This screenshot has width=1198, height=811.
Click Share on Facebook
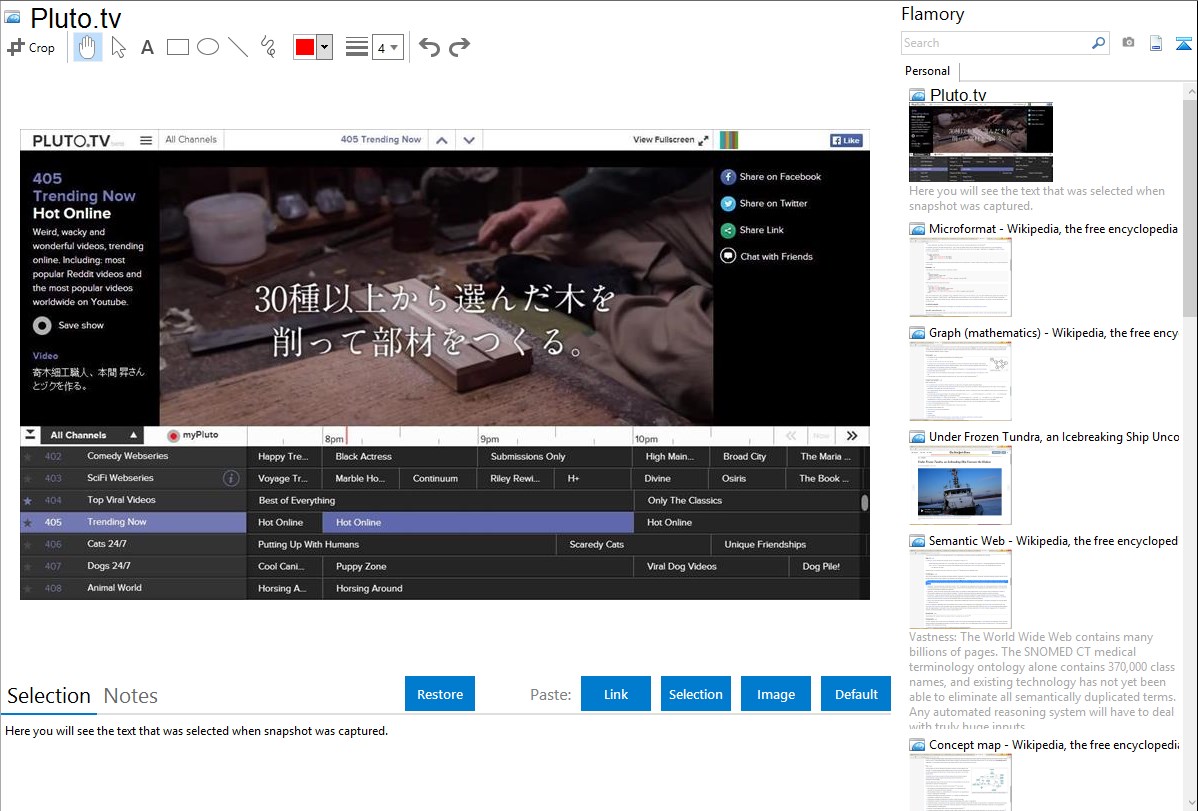771,177
